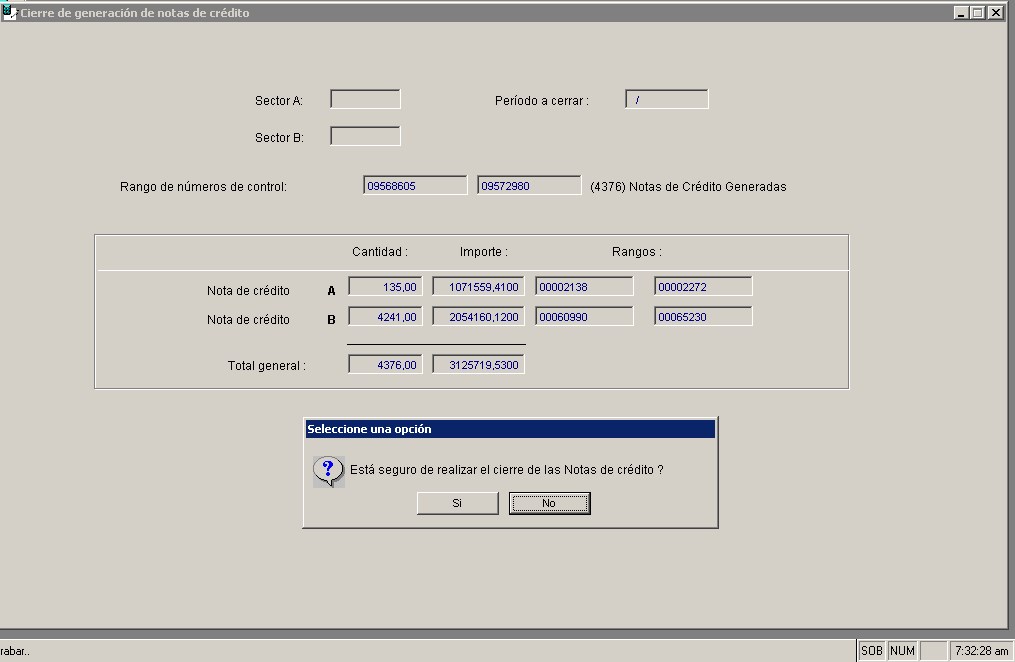The image size is (1015, 662).
Task: Select Nota de crédito B range start 00060990
Action: [x=584, y=316]
